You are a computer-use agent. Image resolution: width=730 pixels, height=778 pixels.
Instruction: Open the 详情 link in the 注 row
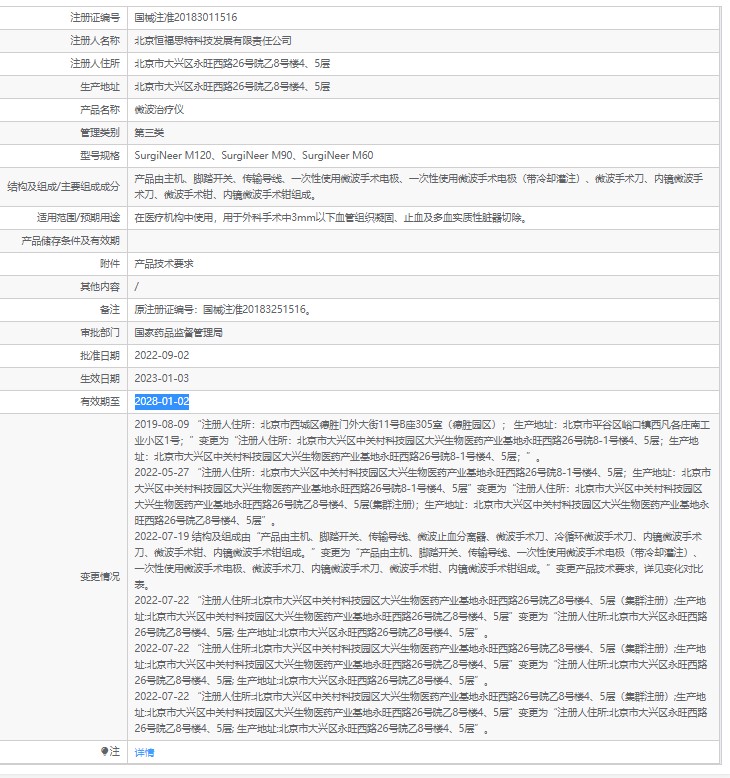(x=144, y=752)
